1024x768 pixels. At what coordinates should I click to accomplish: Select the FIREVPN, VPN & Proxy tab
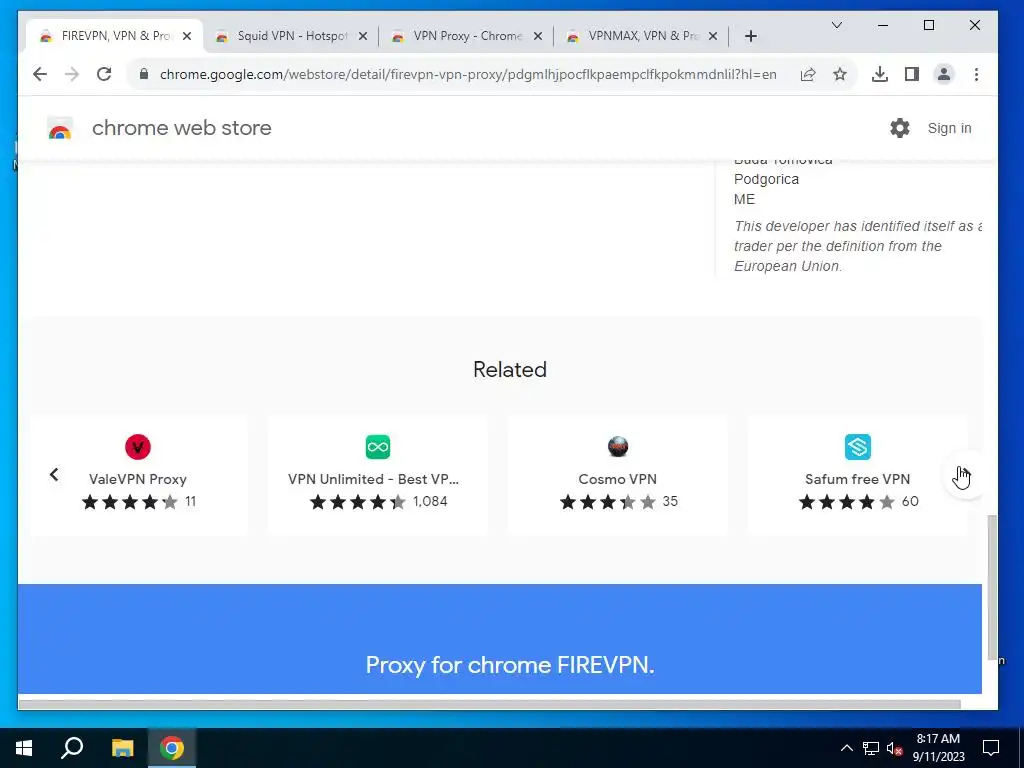tap(116, 36)
